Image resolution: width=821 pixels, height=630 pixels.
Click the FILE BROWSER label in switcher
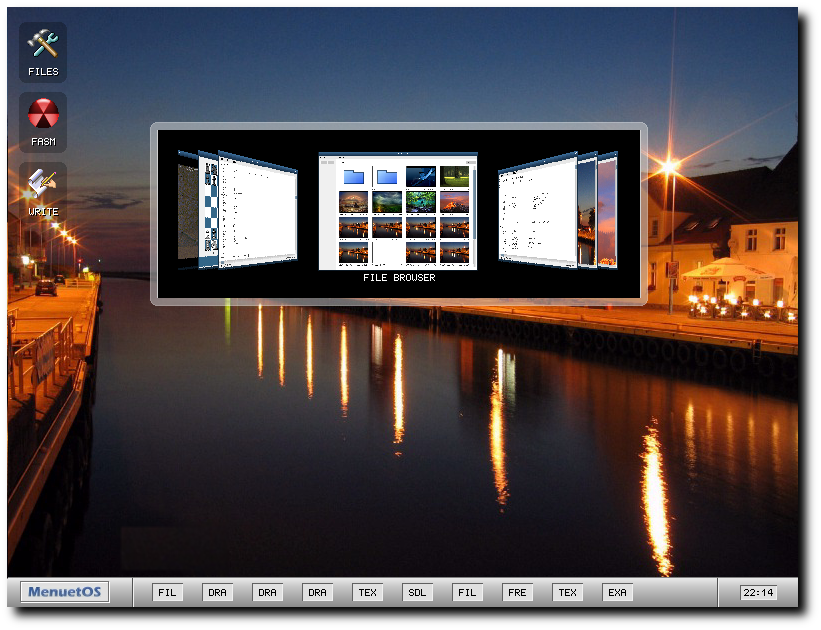pos(399,278)
